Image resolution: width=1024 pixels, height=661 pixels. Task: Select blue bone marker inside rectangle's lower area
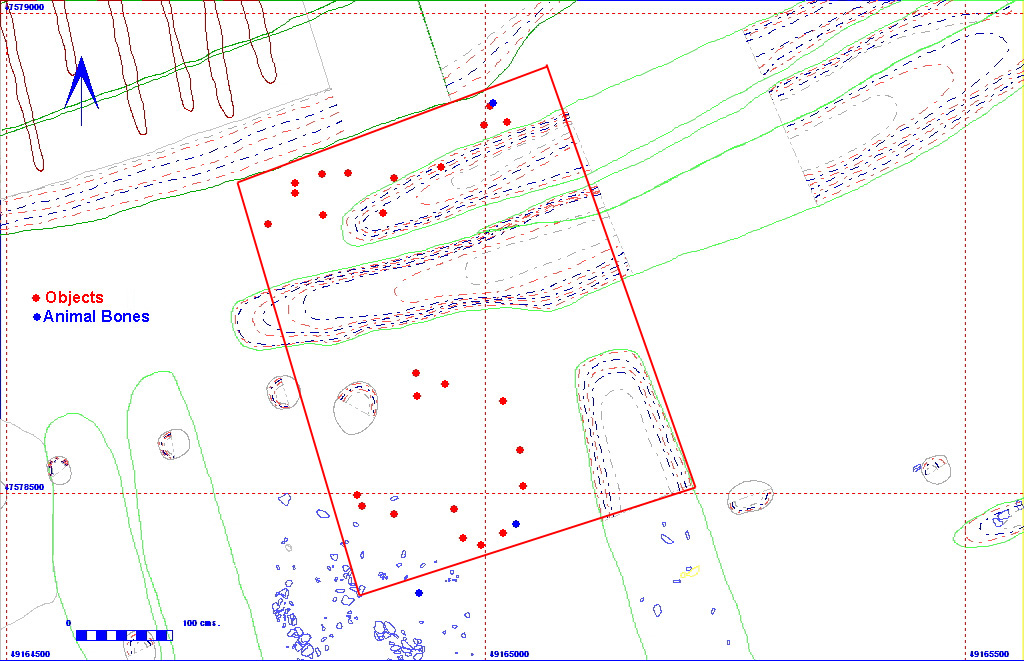(516, 524)
